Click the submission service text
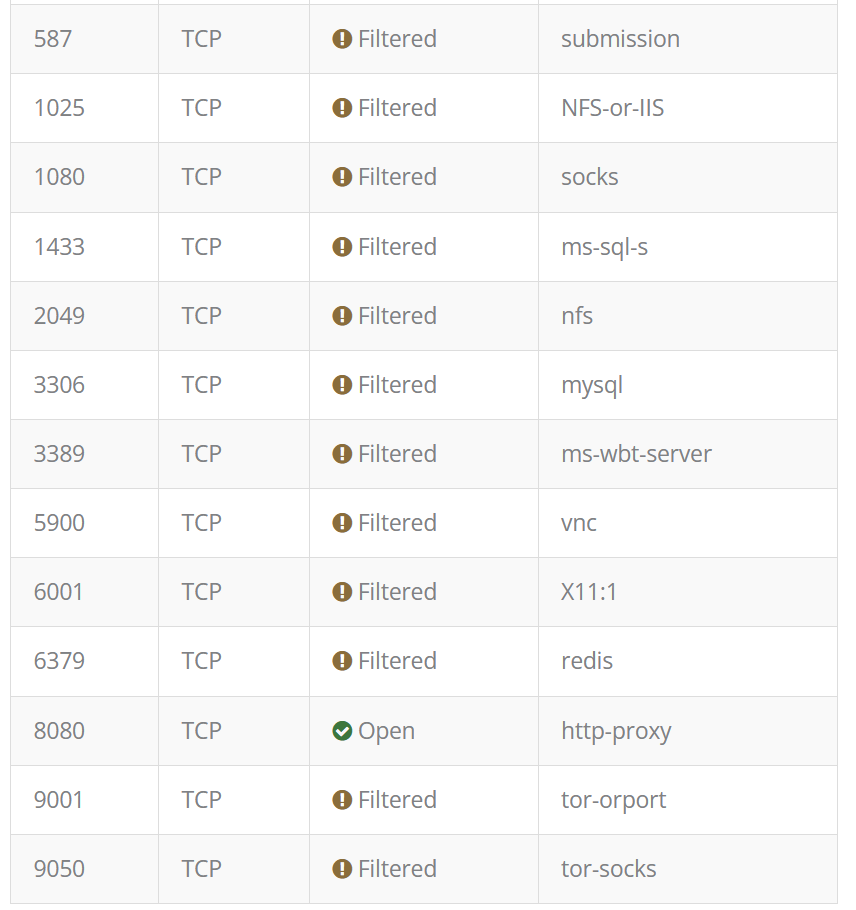 pyautogui.click(x=620, y=39)
